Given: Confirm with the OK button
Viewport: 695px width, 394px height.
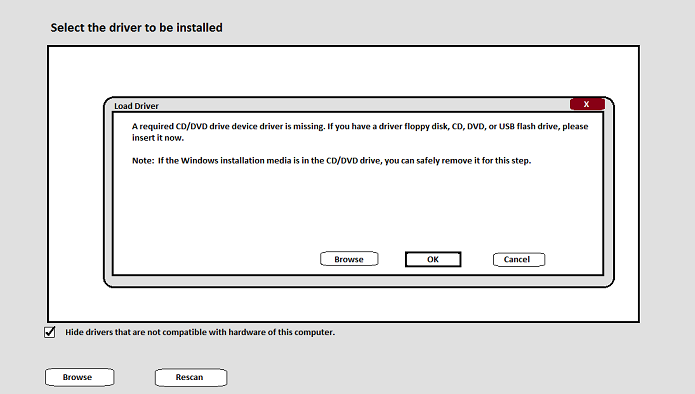Looking at the screenshot, I should coord(433,259).
